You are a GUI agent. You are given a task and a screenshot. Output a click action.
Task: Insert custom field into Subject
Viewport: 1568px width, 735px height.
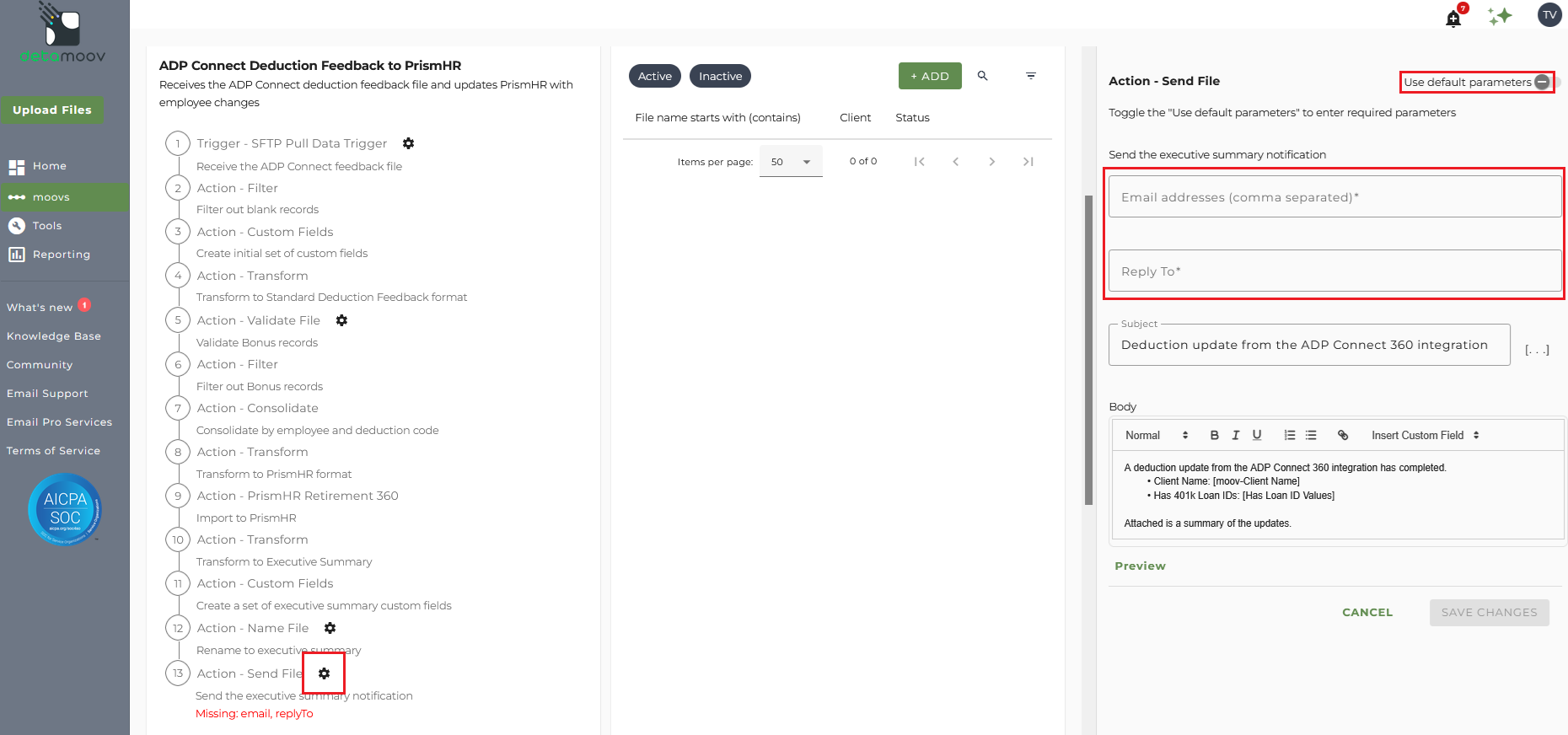[1537, 350]
